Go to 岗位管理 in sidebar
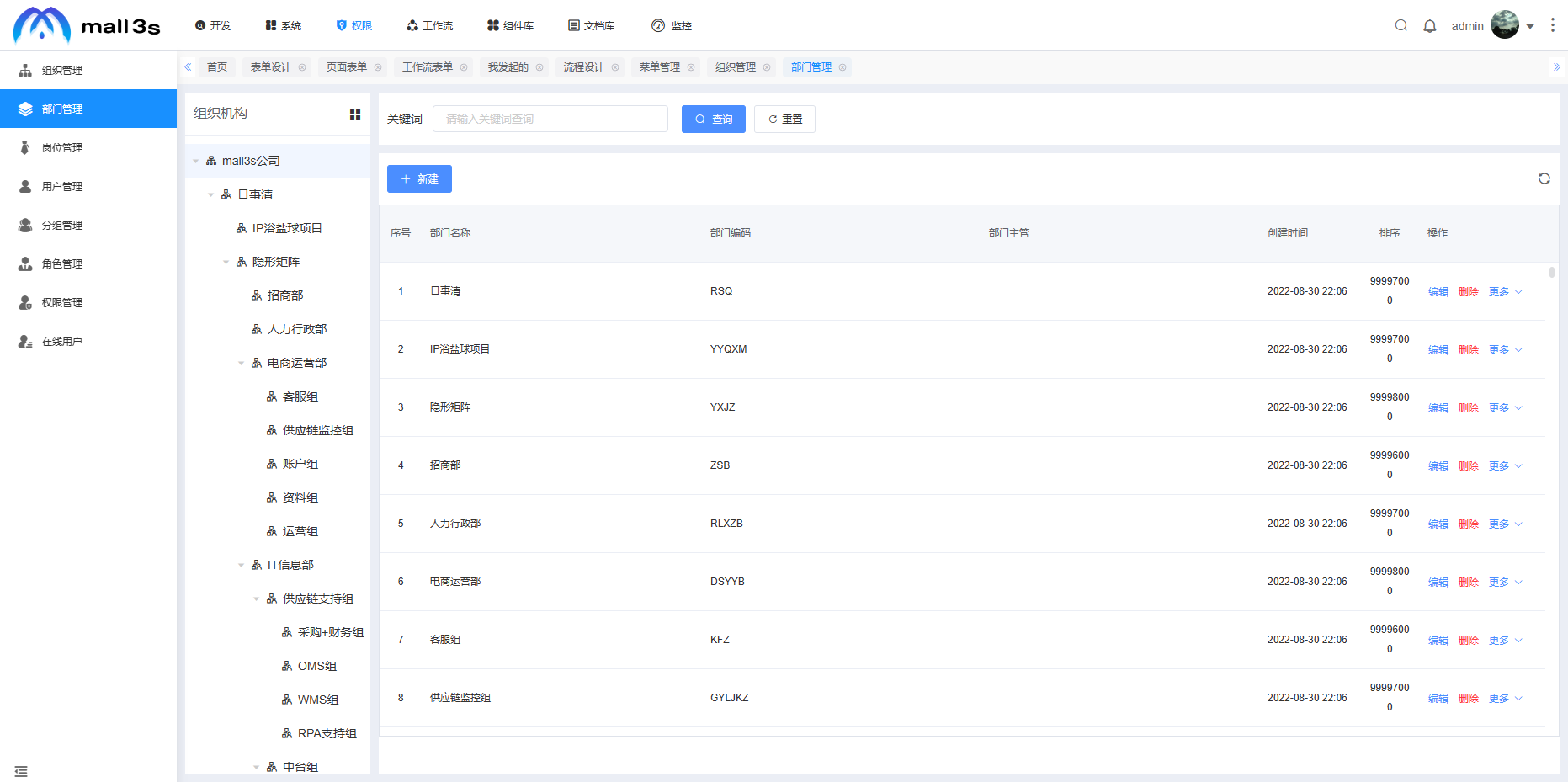The height and width of the screenshot is (782, 1568). [88, 147]
